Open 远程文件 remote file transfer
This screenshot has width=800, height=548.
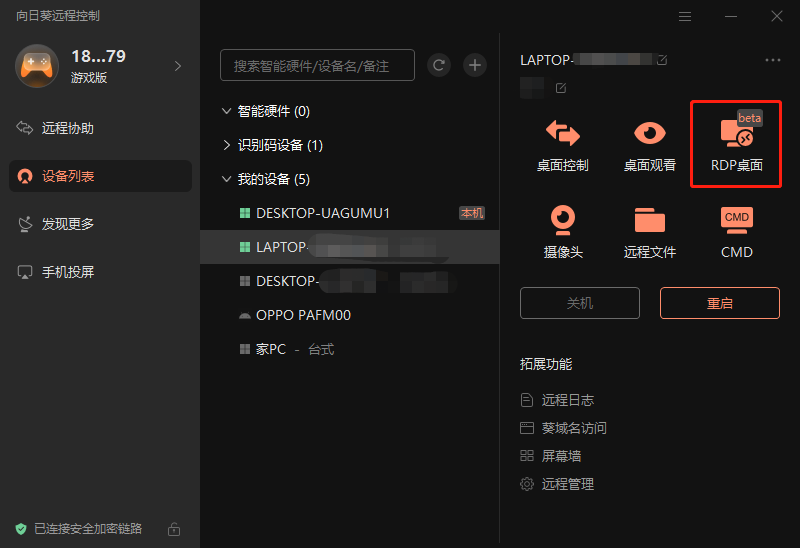tap(649, 232)
